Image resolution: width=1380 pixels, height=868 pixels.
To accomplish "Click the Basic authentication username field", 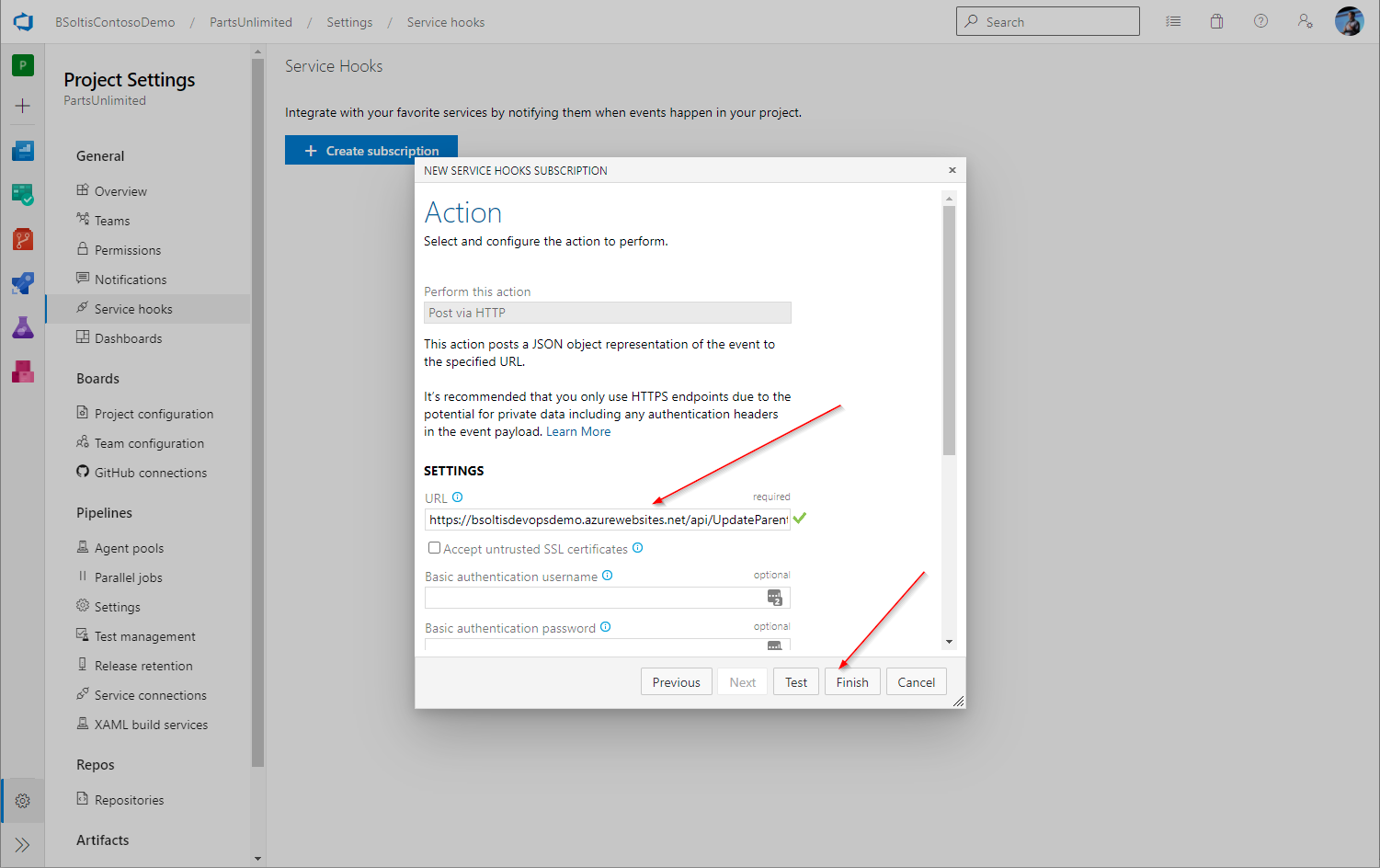I will click(595, 598).
